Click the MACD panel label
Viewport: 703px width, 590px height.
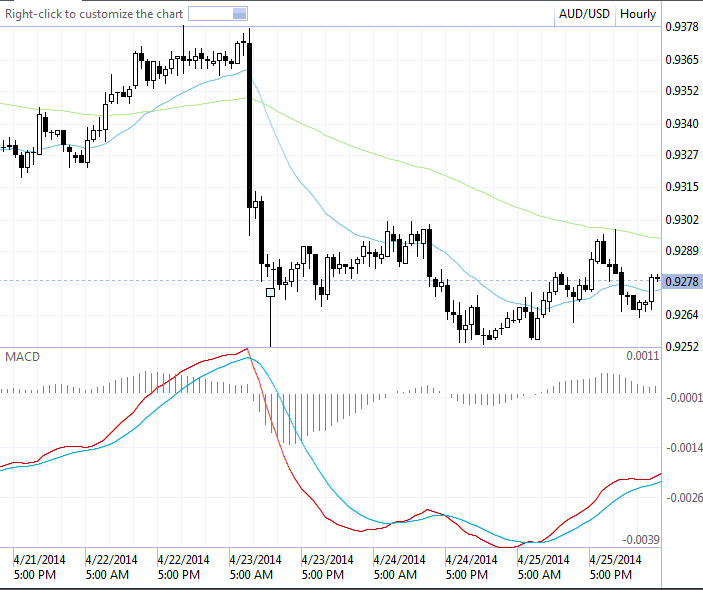tap(22, 357)
